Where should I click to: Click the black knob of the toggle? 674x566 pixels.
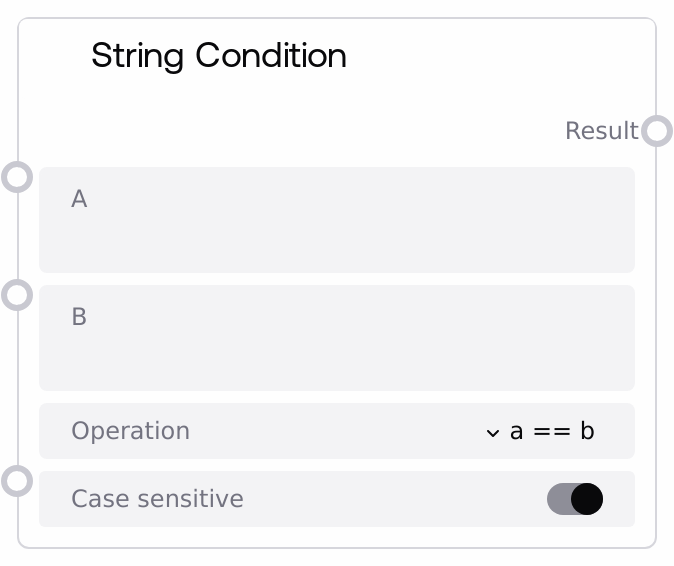click(x=587, y=499)
